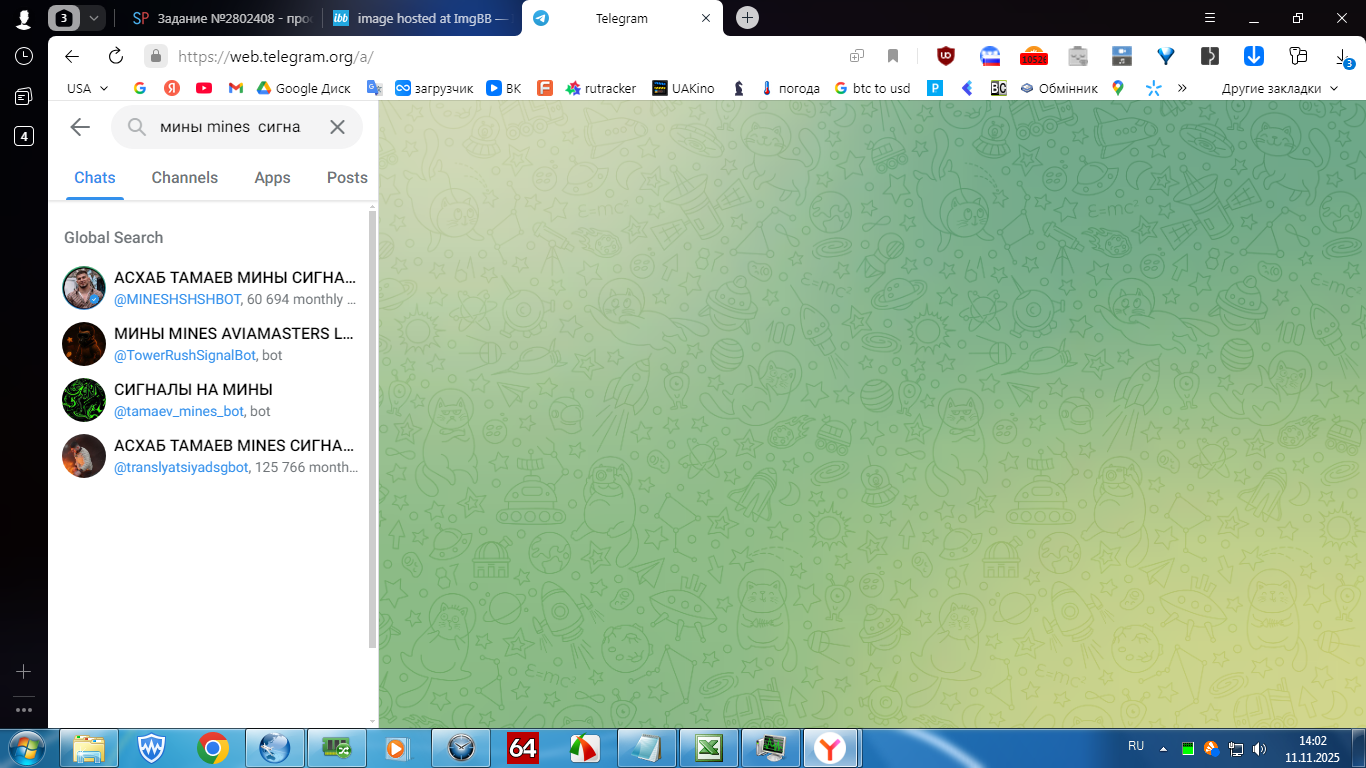This screenshot has height=768, width=1366.
Task: Open the СИГНАЛЫ НА МИНЫ result
Action: coord(210,400)
